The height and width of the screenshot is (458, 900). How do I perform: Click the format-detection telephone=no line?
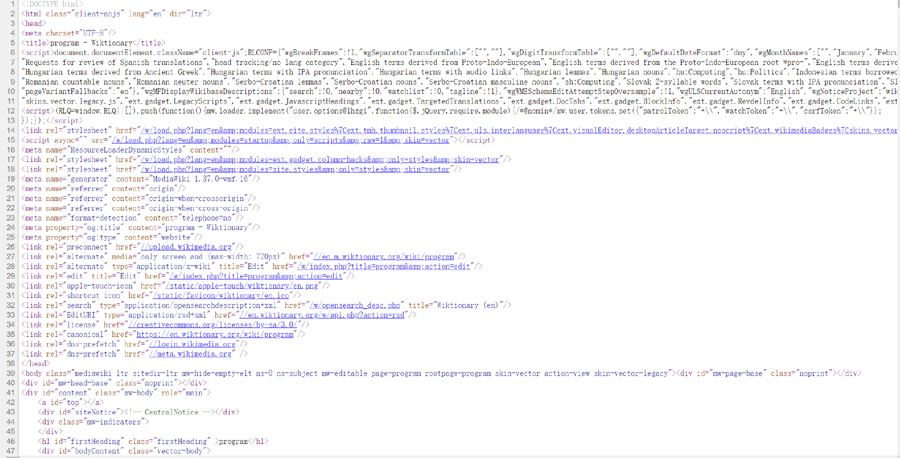(133, 218)
